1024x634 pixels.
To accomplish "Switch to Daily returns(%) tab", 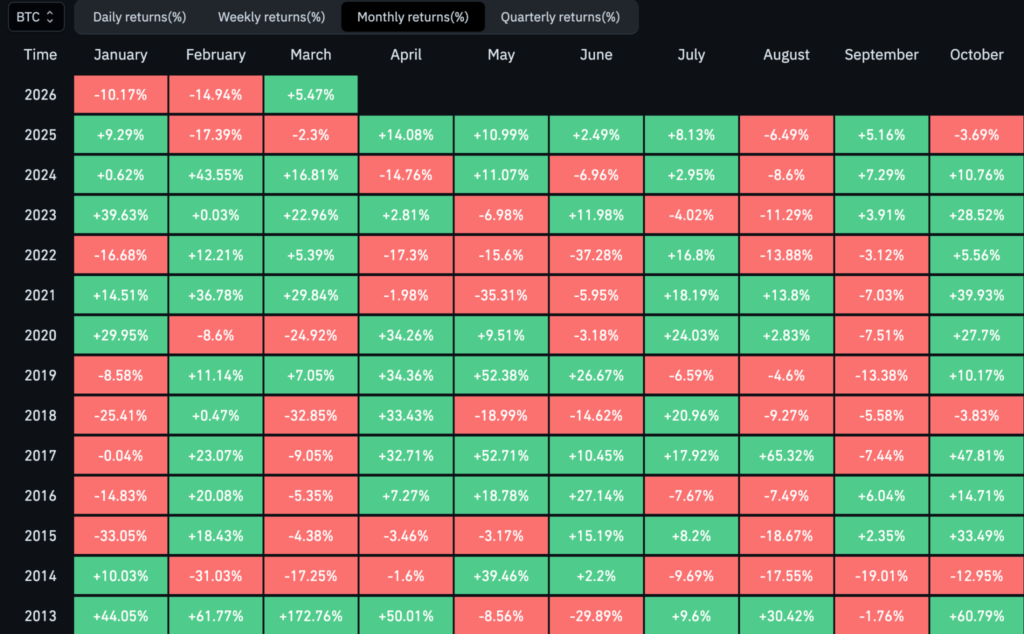I will click(139, 17).
